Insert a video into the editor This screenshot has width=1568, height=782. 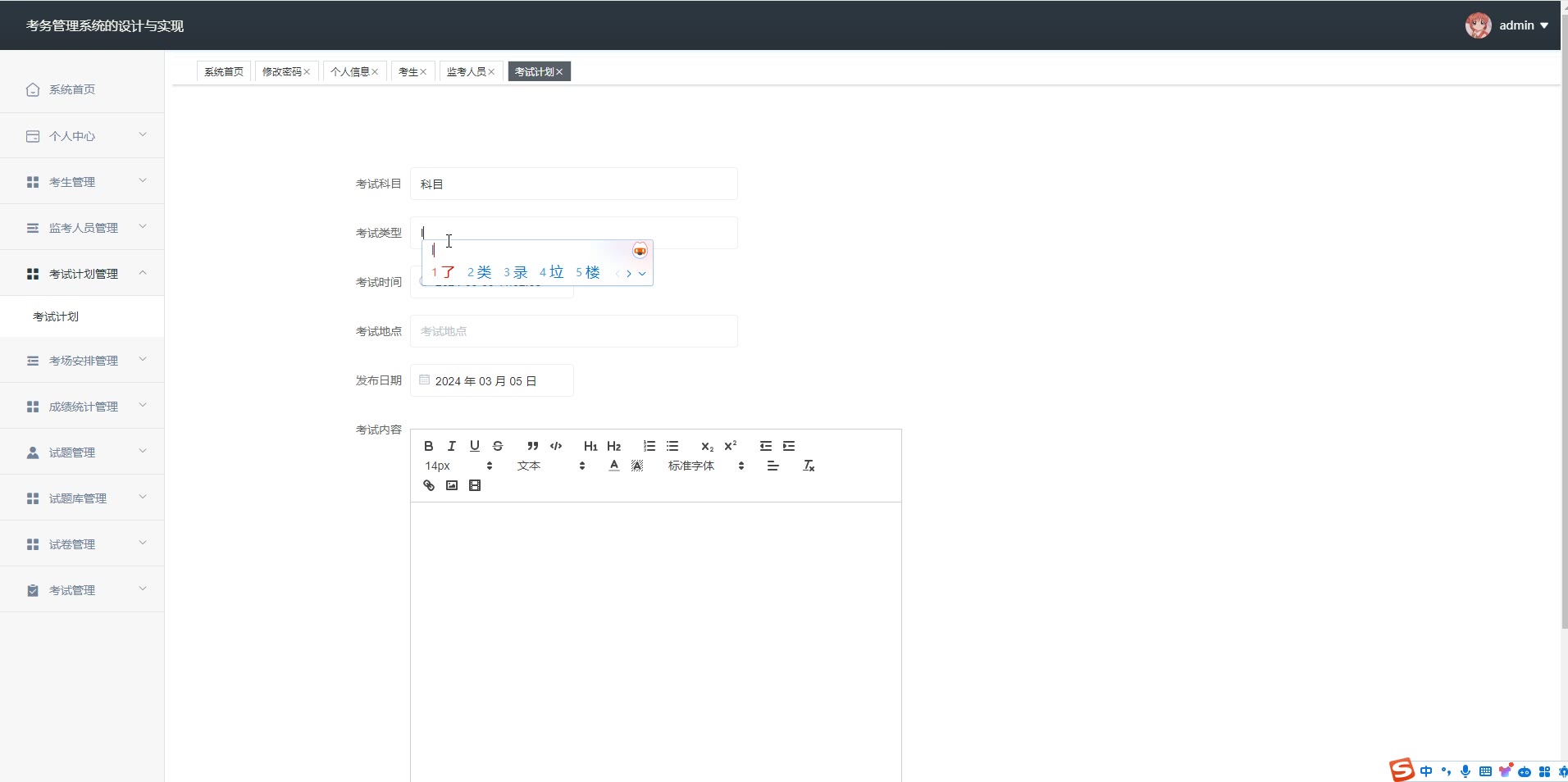point(474,485)
